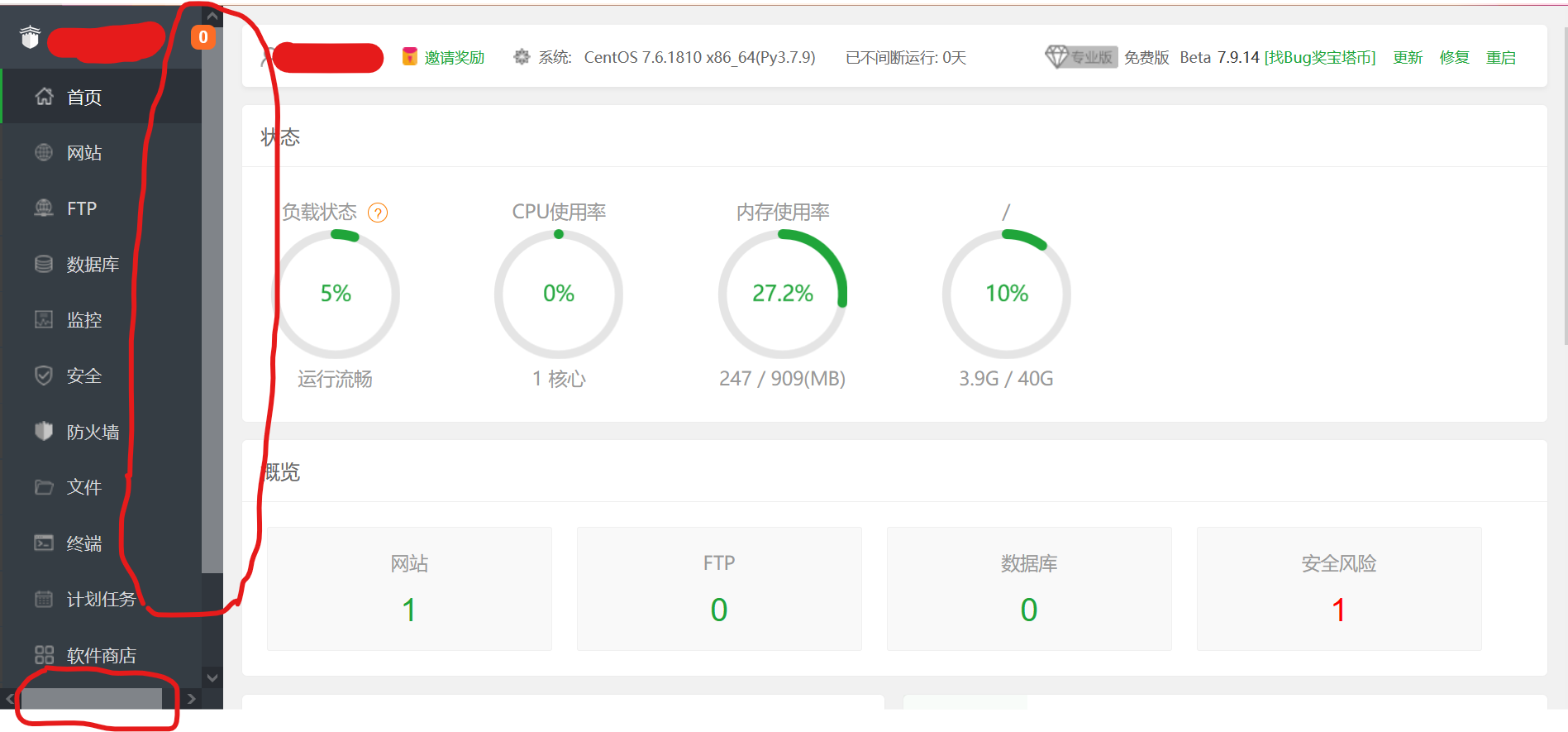Click the 247 / 909(MB) memory text
This screenshot has height=732, width=1568.
[782, 378]
